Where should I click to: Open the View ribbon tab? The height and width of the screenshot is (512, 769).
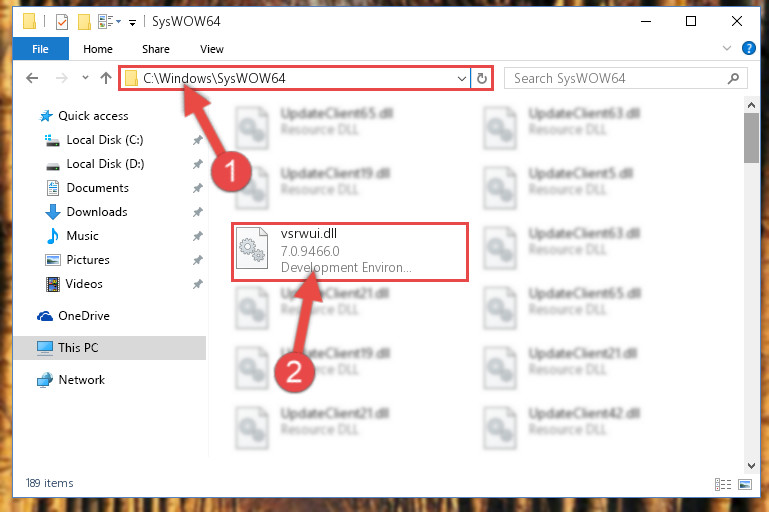211,49
